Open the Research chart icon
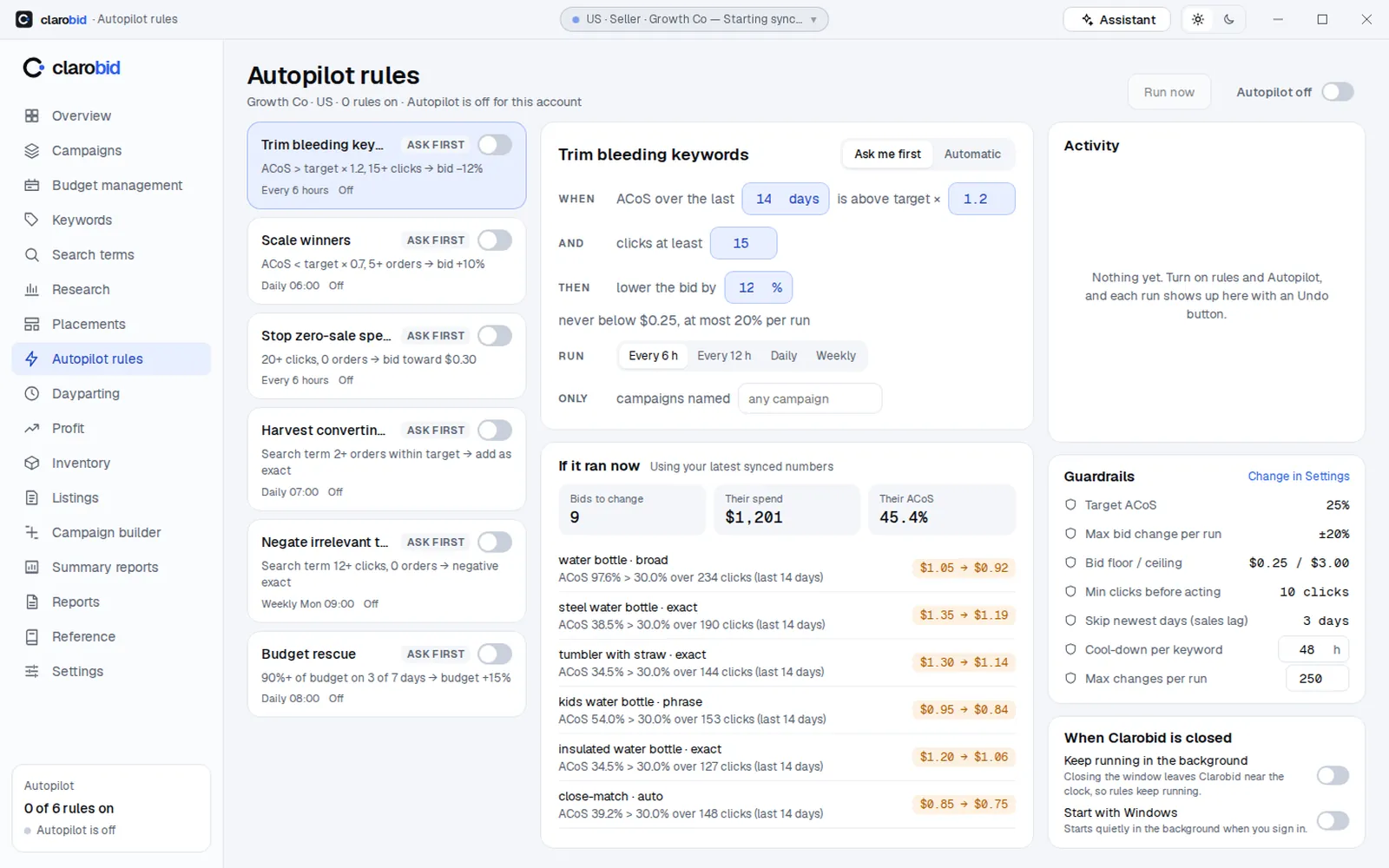The height and width of the screenshot is (868, 1389). [32, 289]
